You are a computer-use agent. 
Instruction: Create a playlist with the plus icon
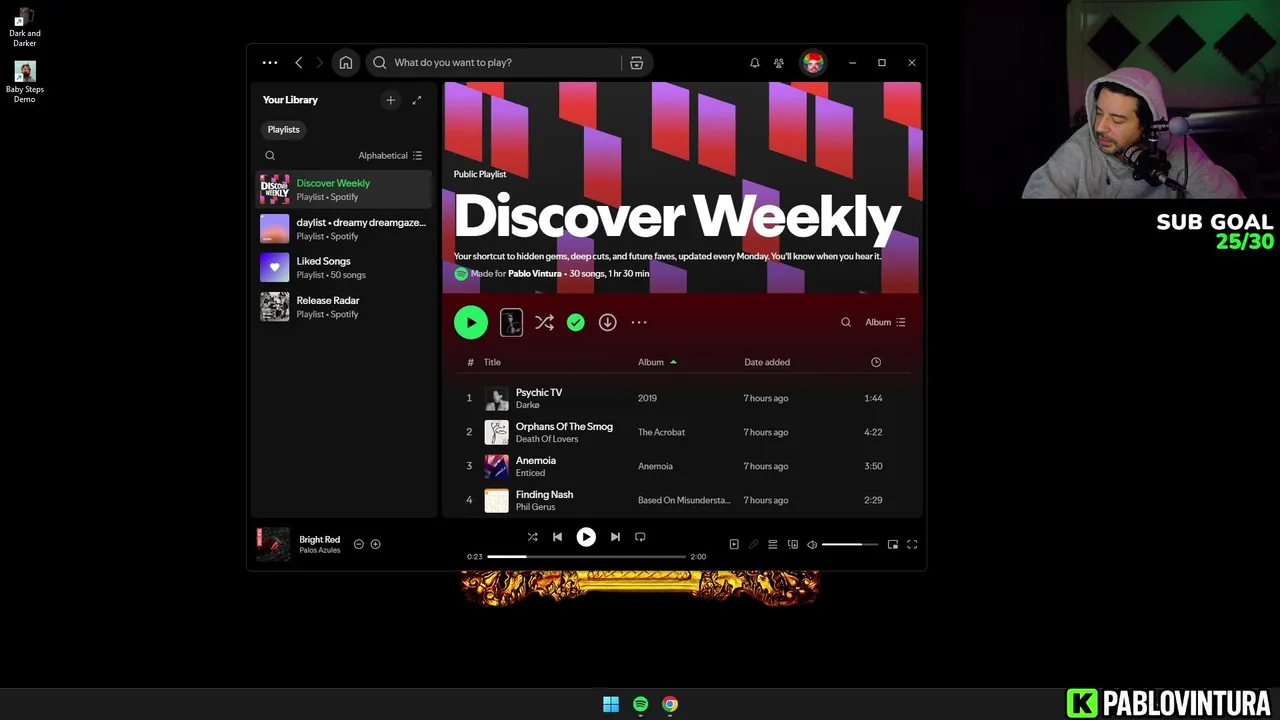[x=391, y=100]
